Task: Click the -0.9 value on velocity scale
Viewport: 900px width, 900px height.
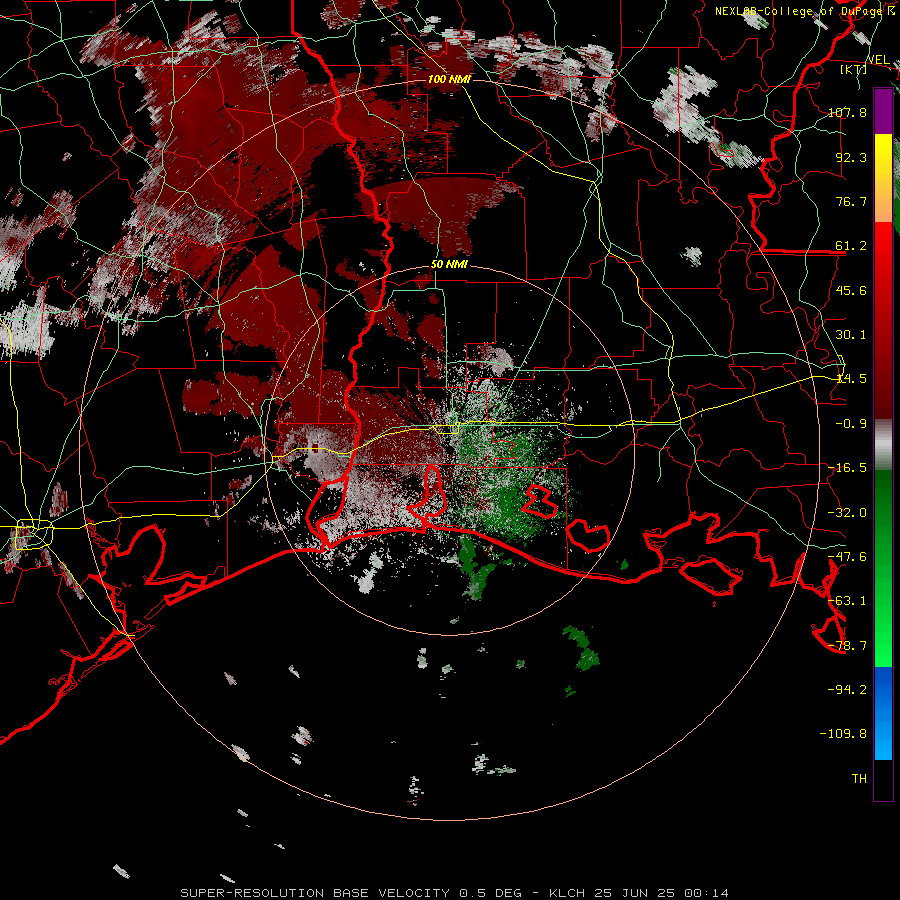Action: (x=851, y=423)
